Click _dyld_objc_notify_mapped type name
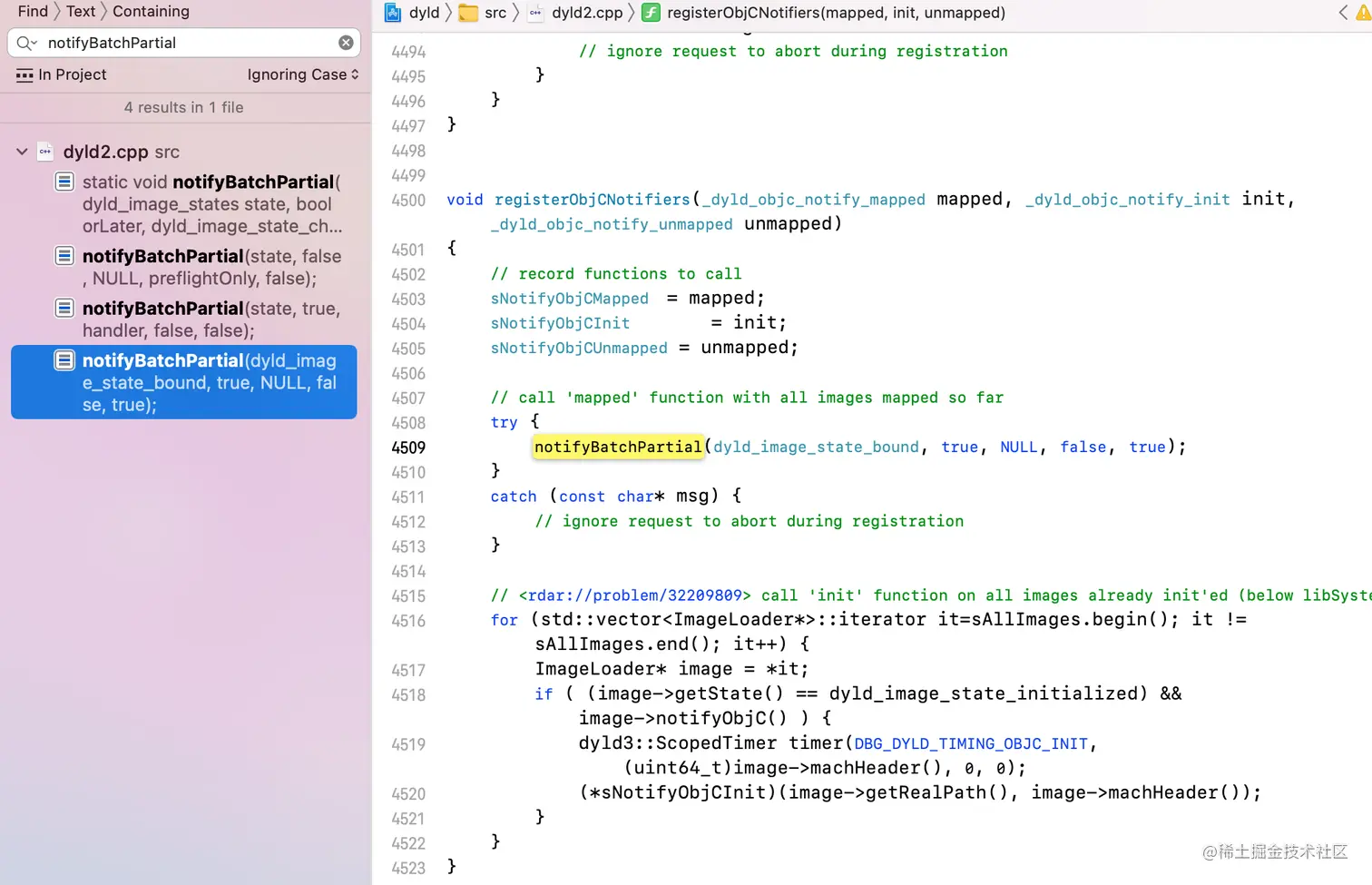The image size is (1372, 885). pyautogui.click(x=814, y=200)
